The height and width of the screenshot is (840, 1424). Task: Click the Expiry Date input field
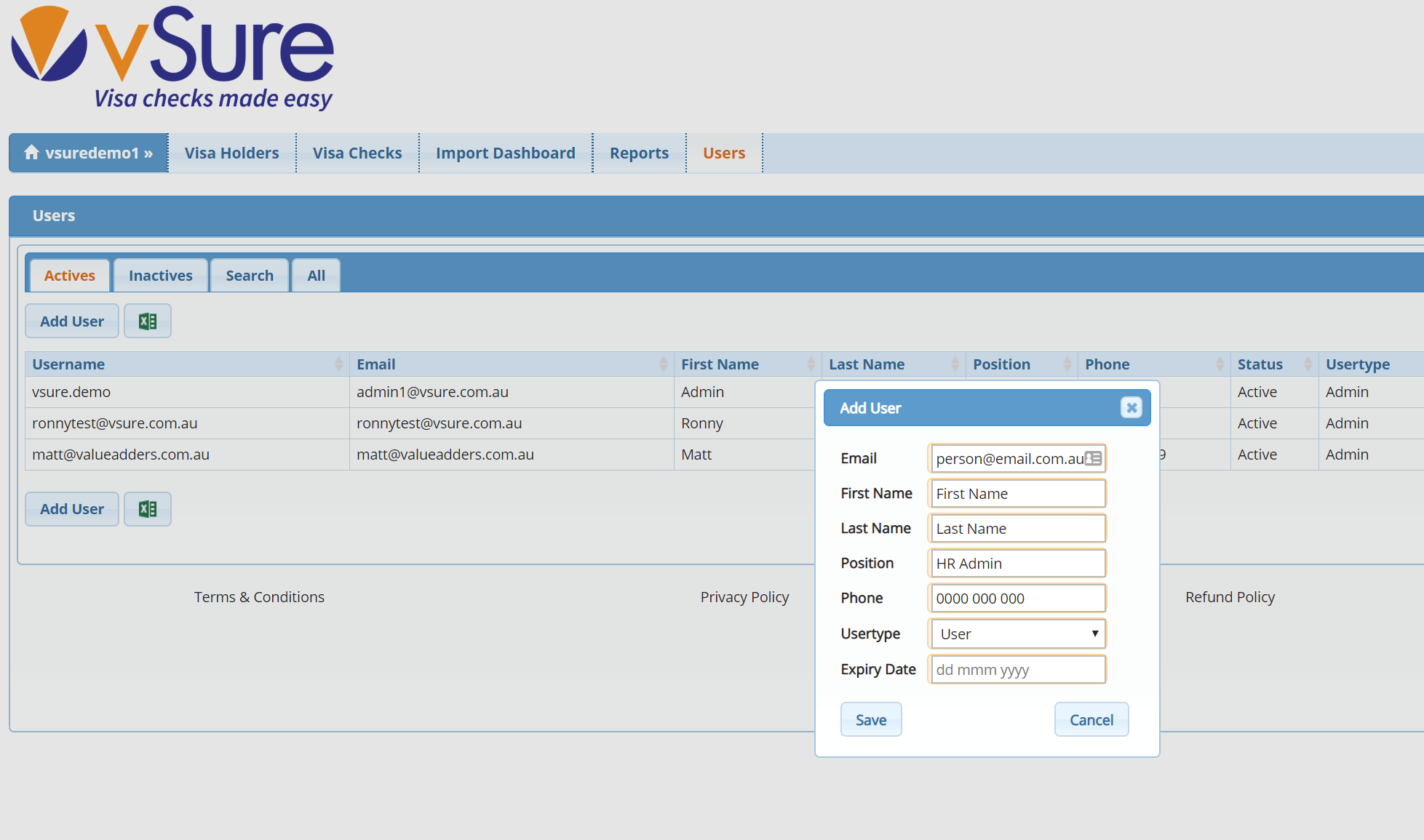(1017, 669)
